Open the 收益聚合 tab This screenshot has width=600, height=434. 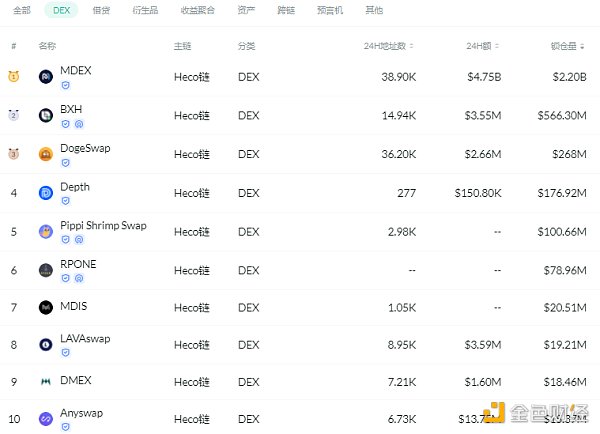tap(195, 10)
